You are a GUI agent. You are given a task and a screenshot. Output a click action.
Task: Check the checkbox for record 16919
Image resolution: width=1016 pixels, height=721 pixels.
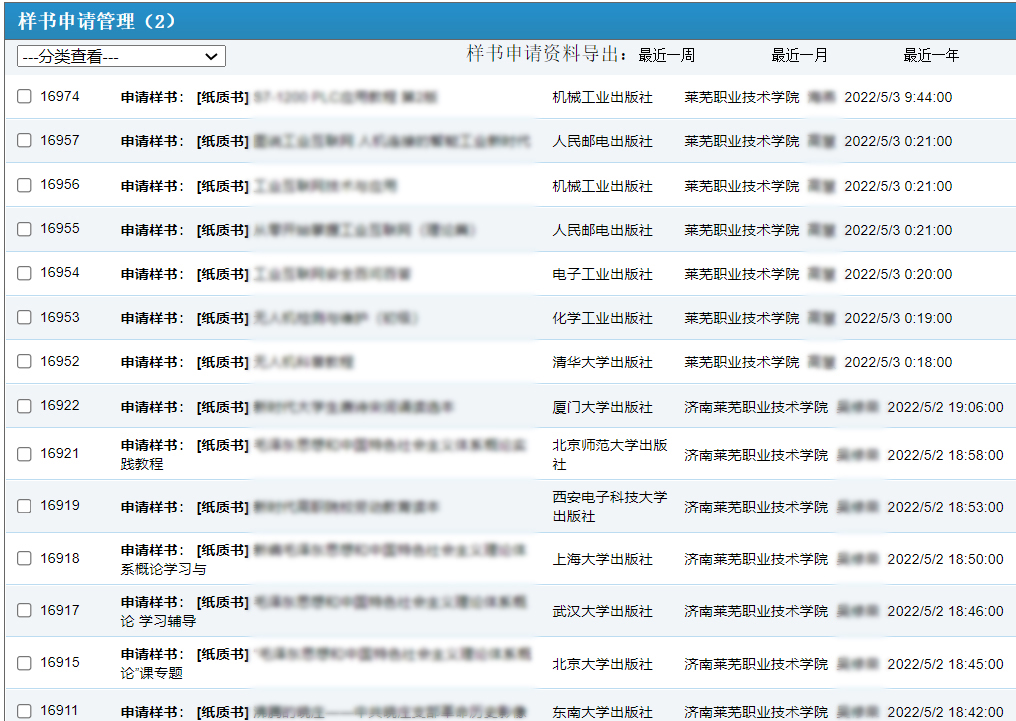pos(24,506)
